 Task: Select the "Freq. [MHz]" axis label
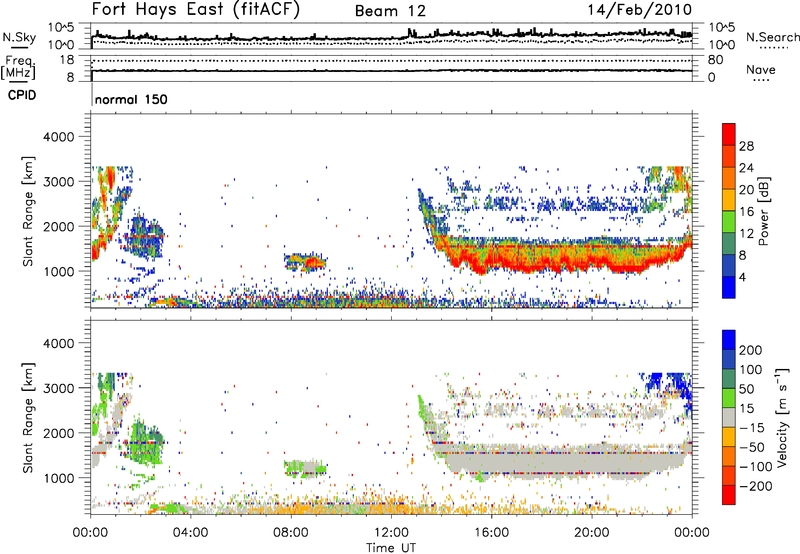[18, 67]
